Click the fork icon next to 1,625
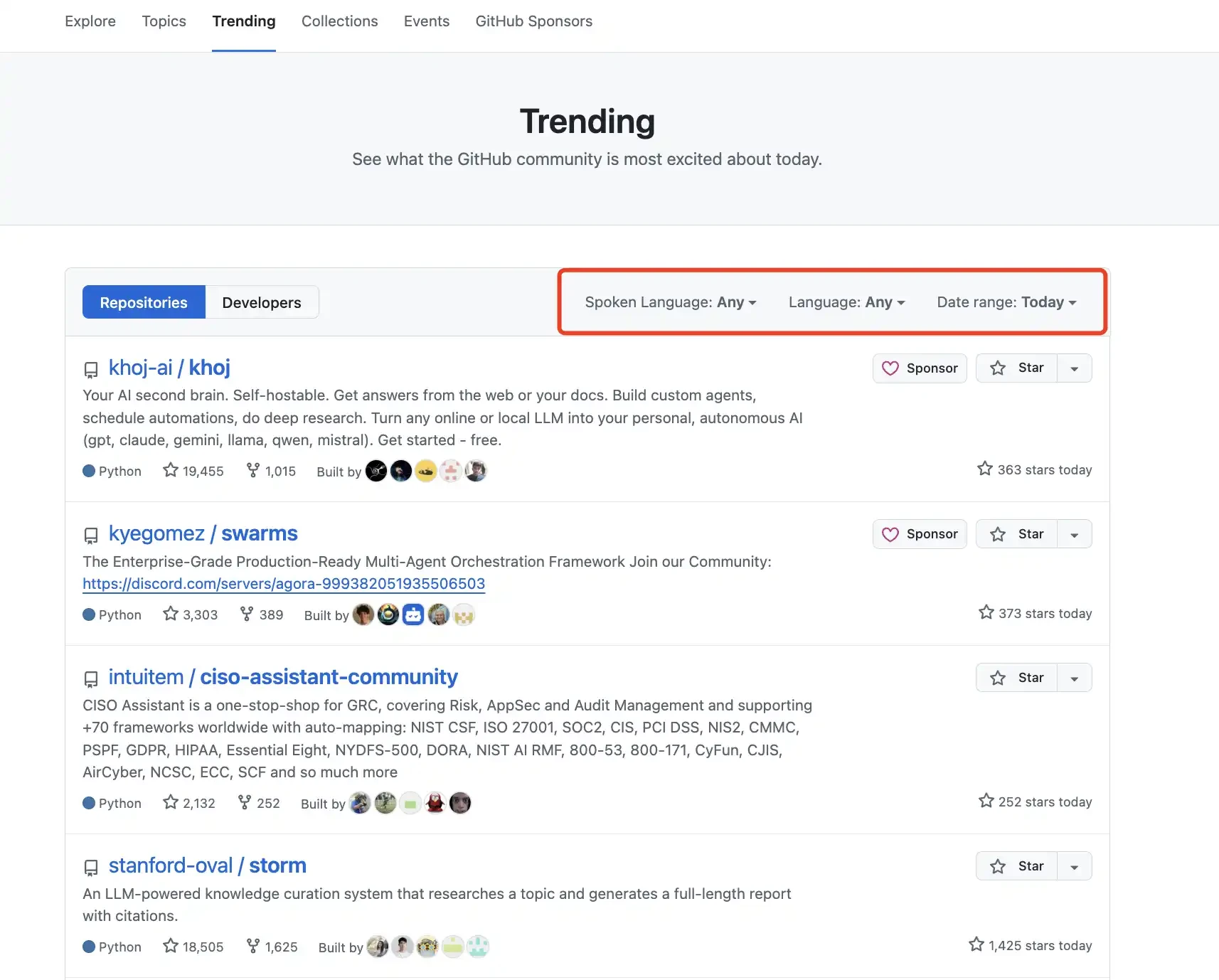The image size is (1219, 980). (x=252, y=947)
